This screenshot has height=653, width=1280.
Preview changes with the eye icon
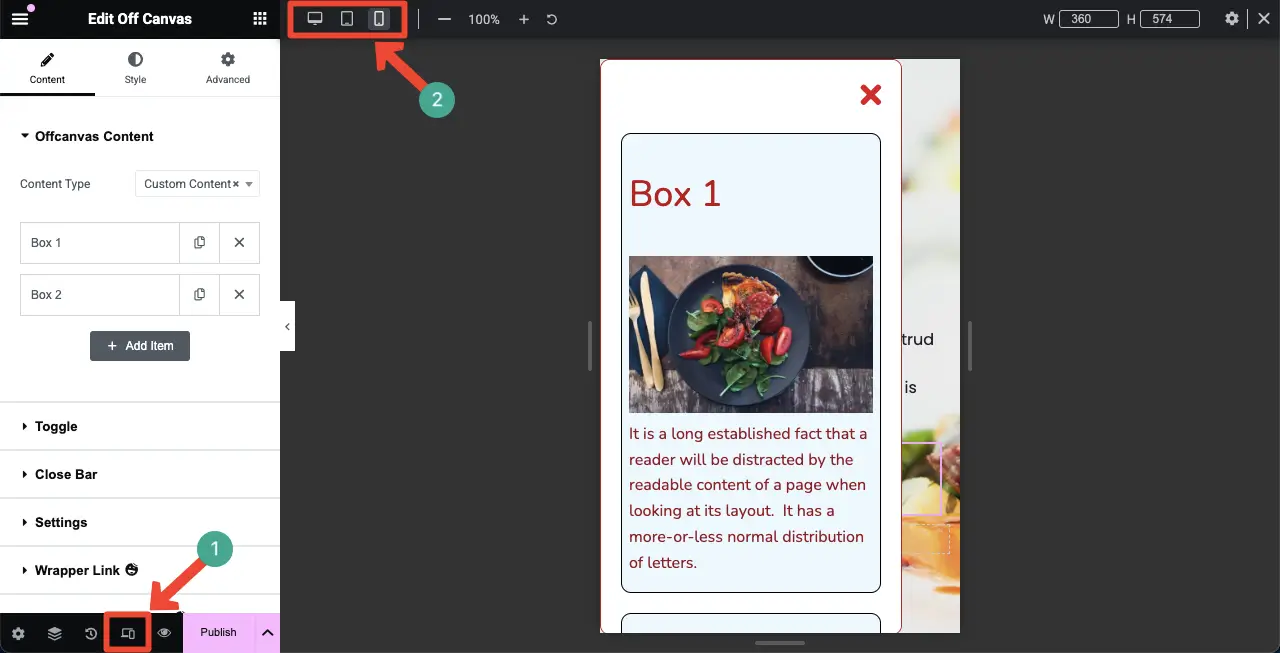pyautogui.click(x=165, y=633)
